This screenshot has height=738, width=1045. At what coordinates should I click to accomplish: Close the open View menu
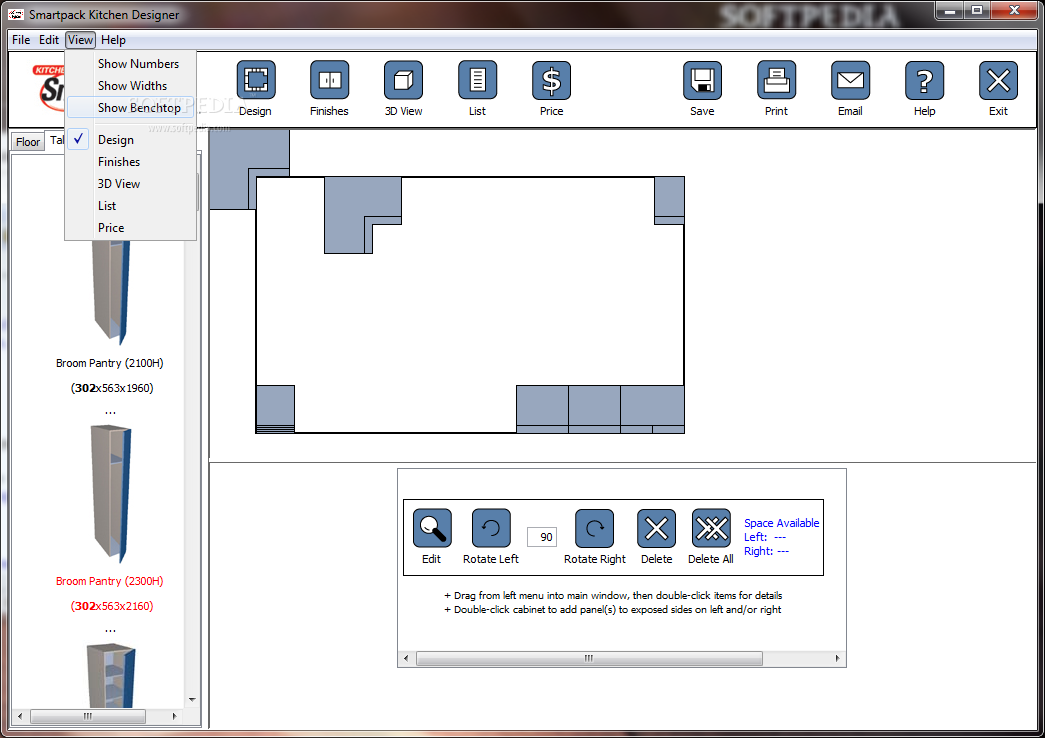(x=81, y=39)
